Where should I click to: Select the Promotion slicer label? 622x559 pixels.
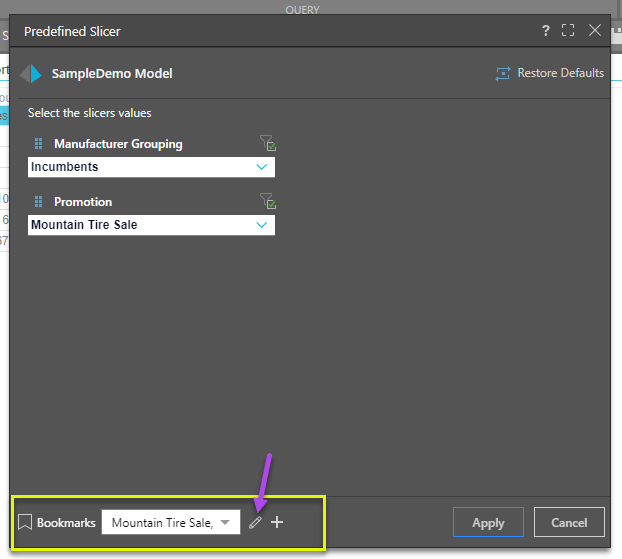pos(83,202)
